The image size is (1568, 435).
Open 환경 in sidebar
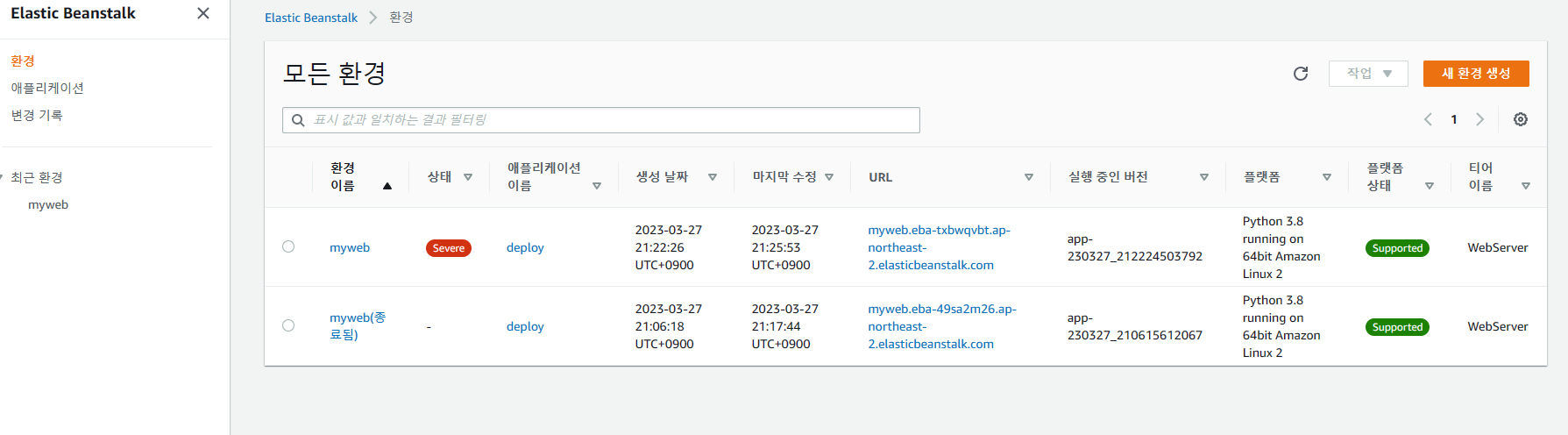[x=23, y=61]
